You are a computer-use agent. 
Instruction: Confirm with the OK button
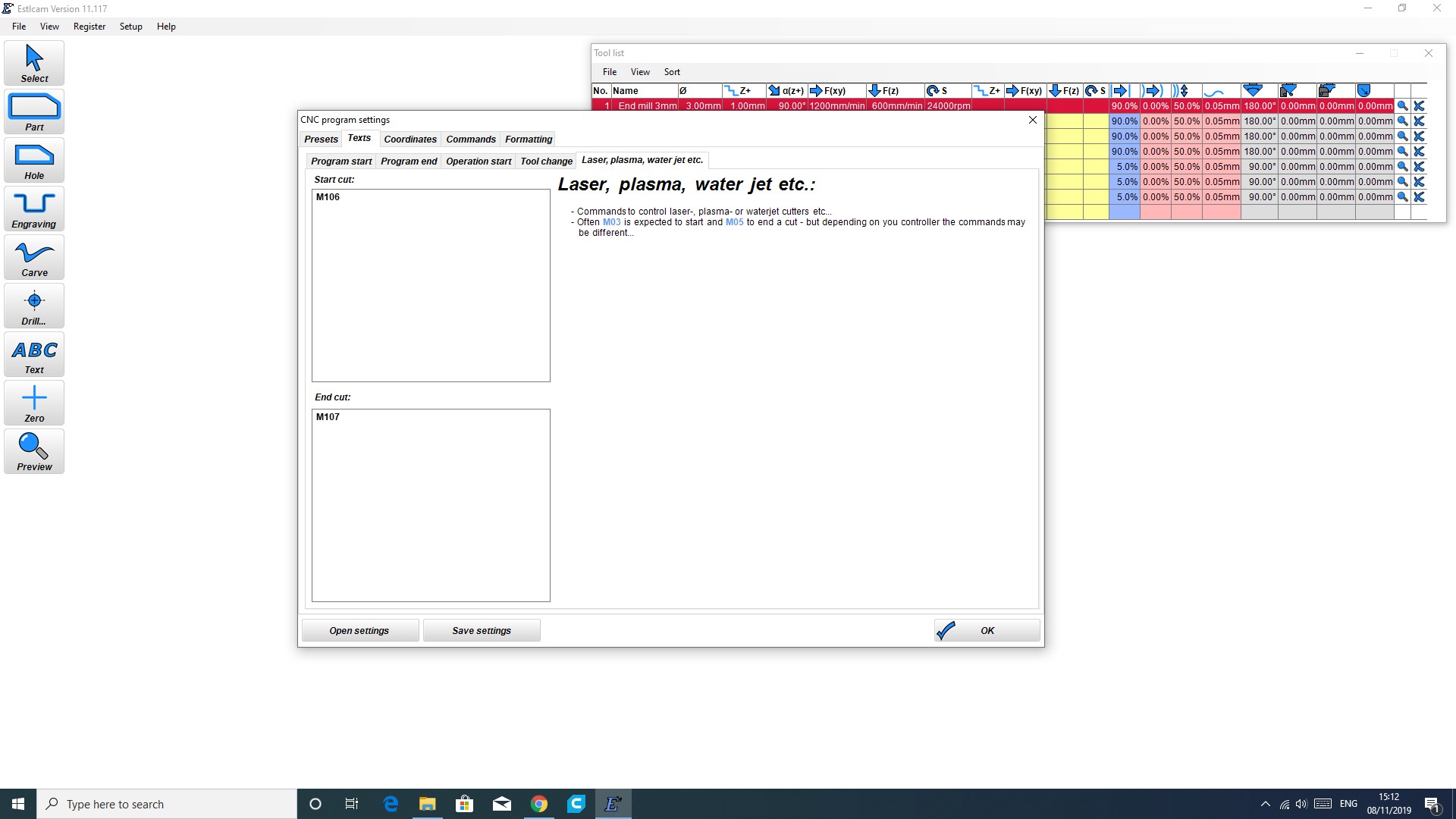coord(987,631)
